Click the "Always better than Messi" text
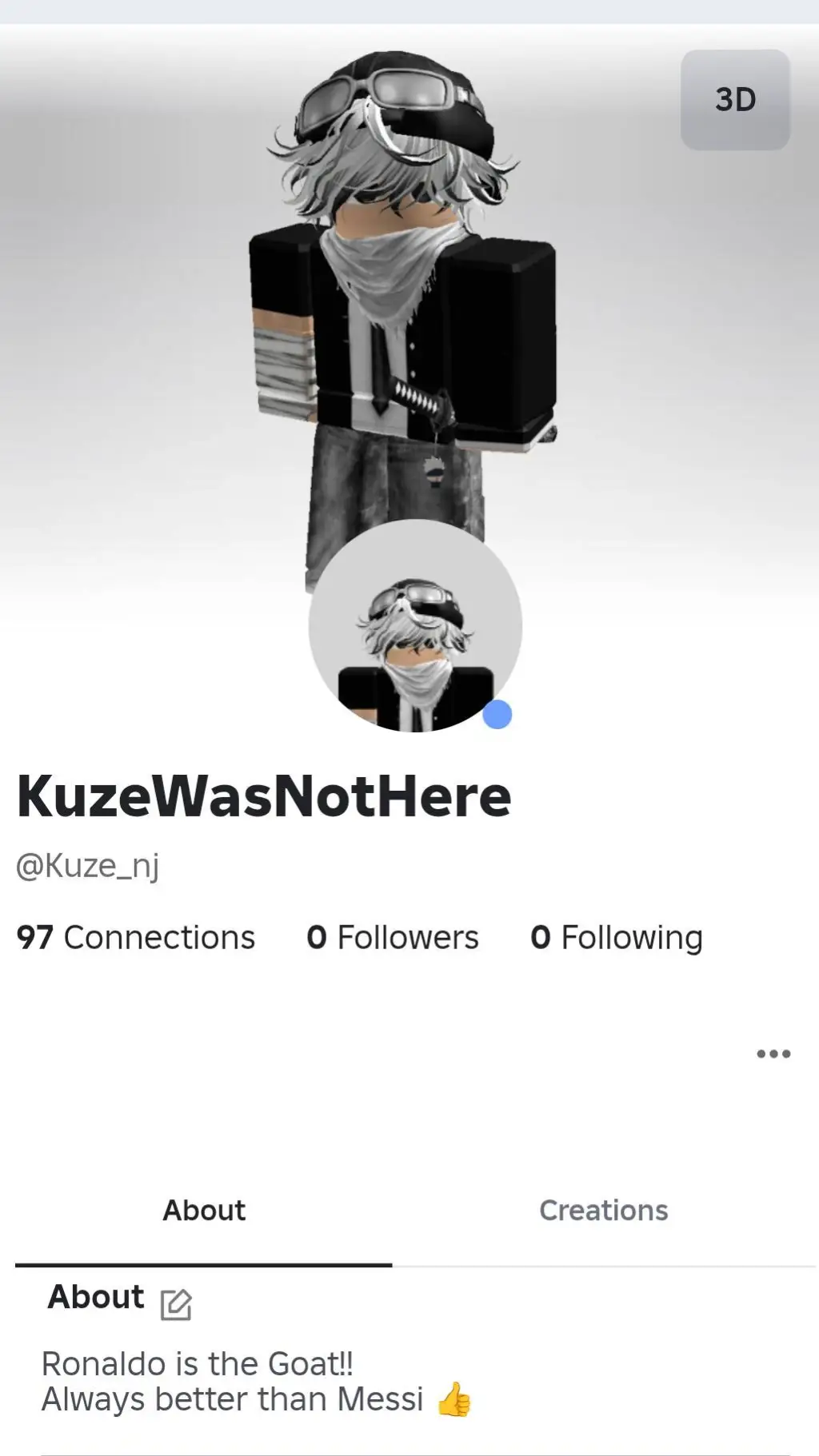This screenshot has height=1456, width=819. tap(232, 1399)
